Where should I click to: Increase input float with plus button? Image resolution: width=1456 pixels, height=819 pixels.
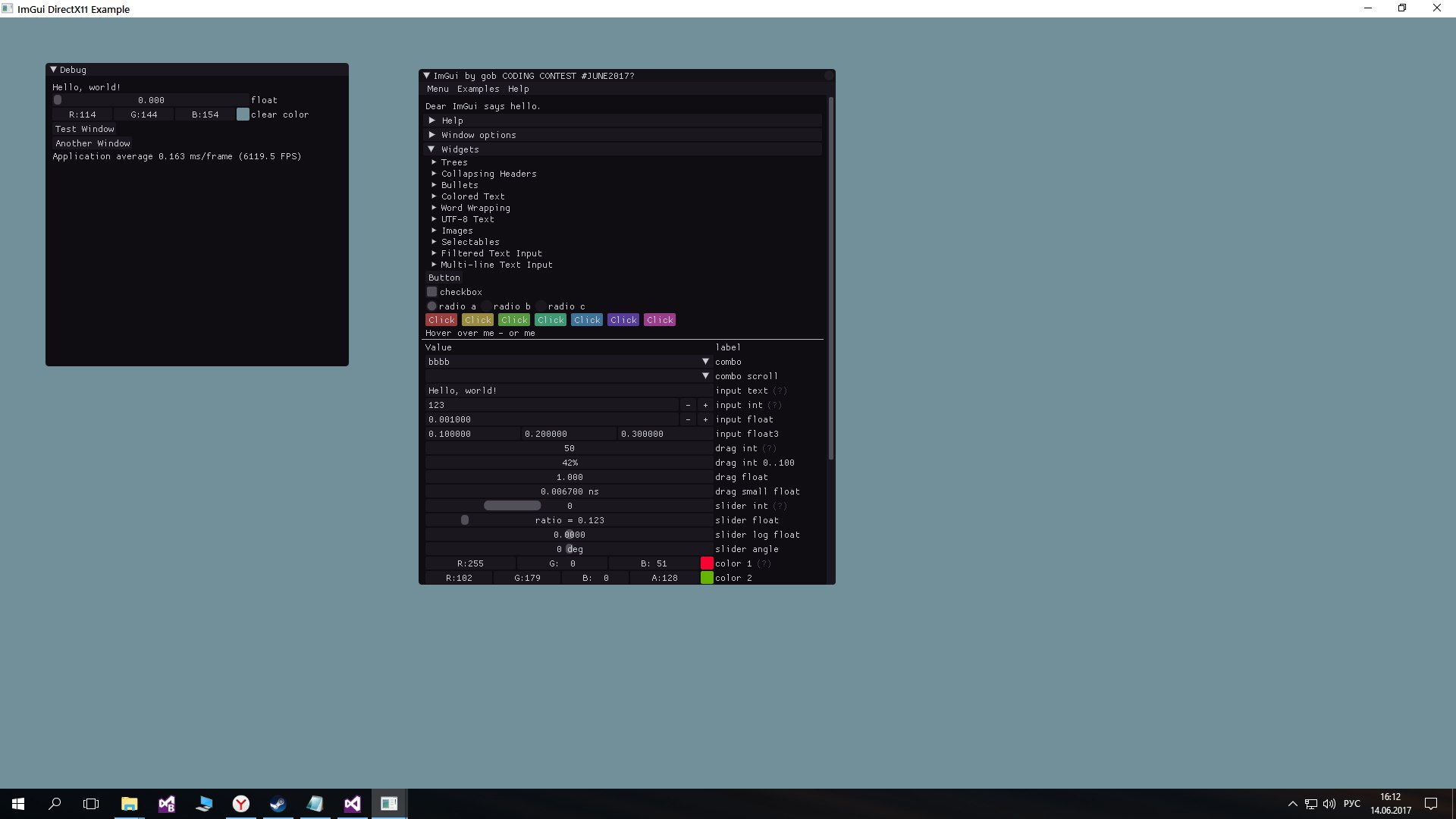[705, 419]
